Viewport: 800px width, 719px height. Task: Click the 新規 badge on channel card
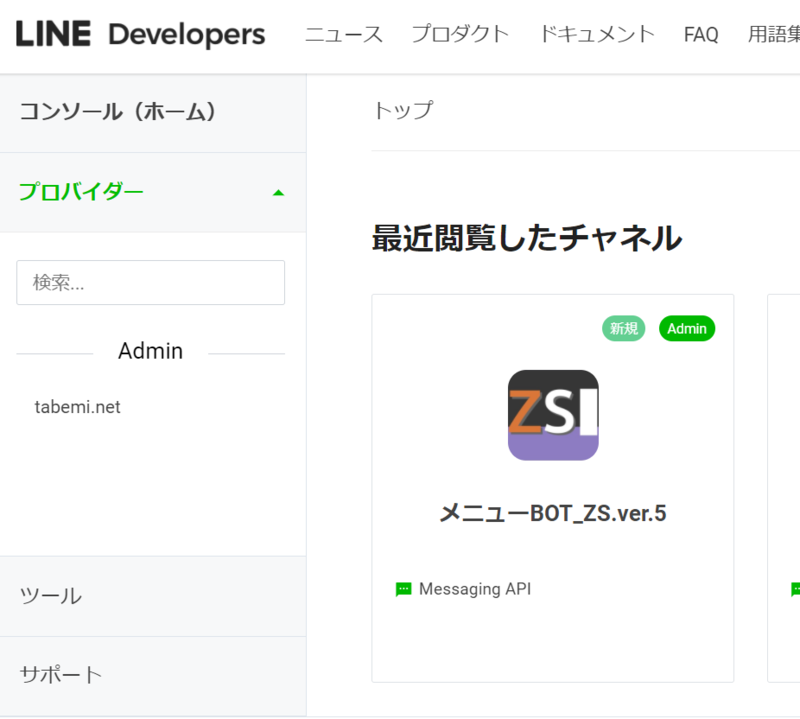click(x=623, y=328)
